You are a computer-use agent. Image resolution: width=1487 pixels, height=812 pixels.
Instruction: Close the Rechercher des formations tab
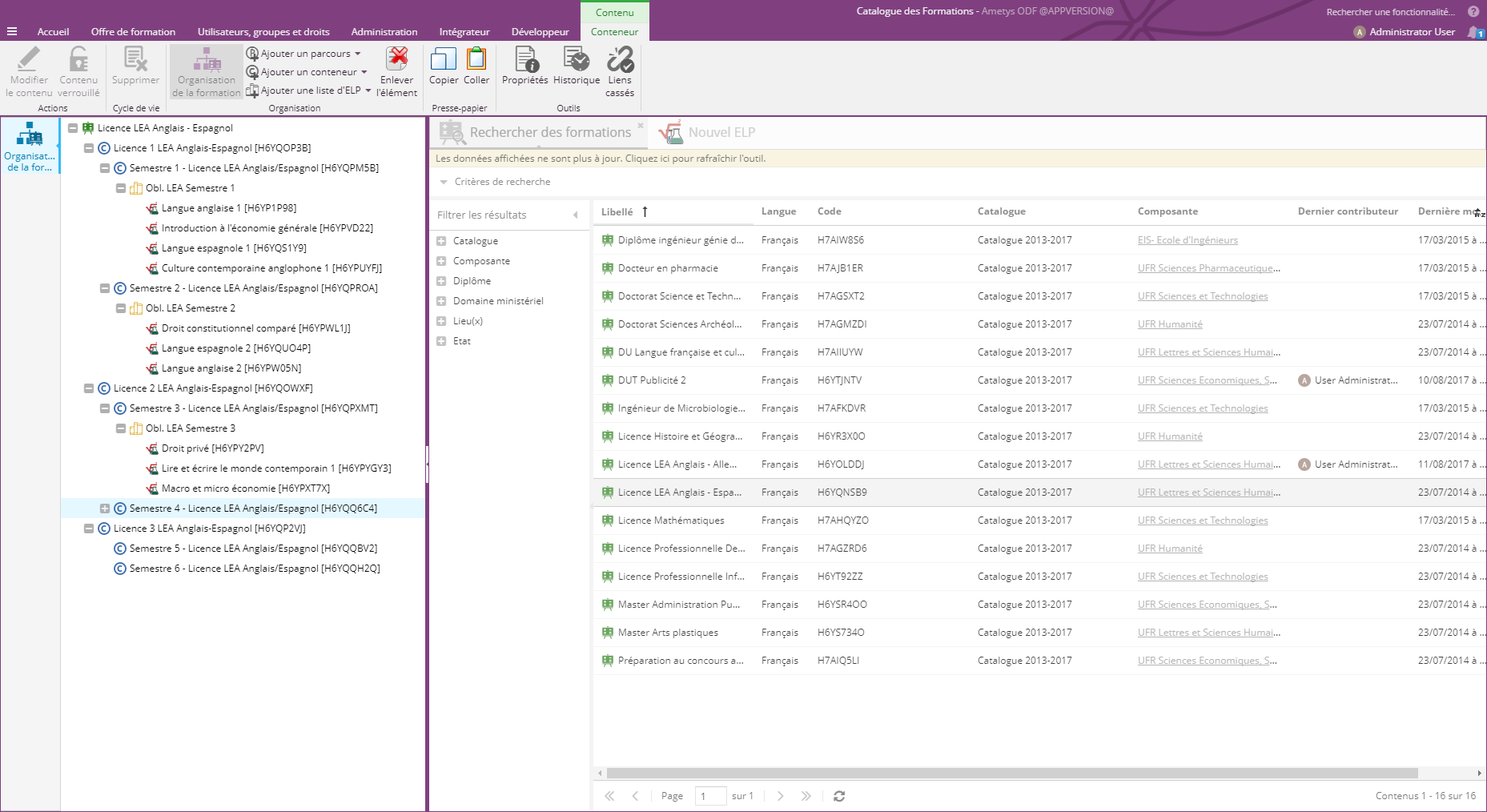pyautogui.click(x=641, y=125)
